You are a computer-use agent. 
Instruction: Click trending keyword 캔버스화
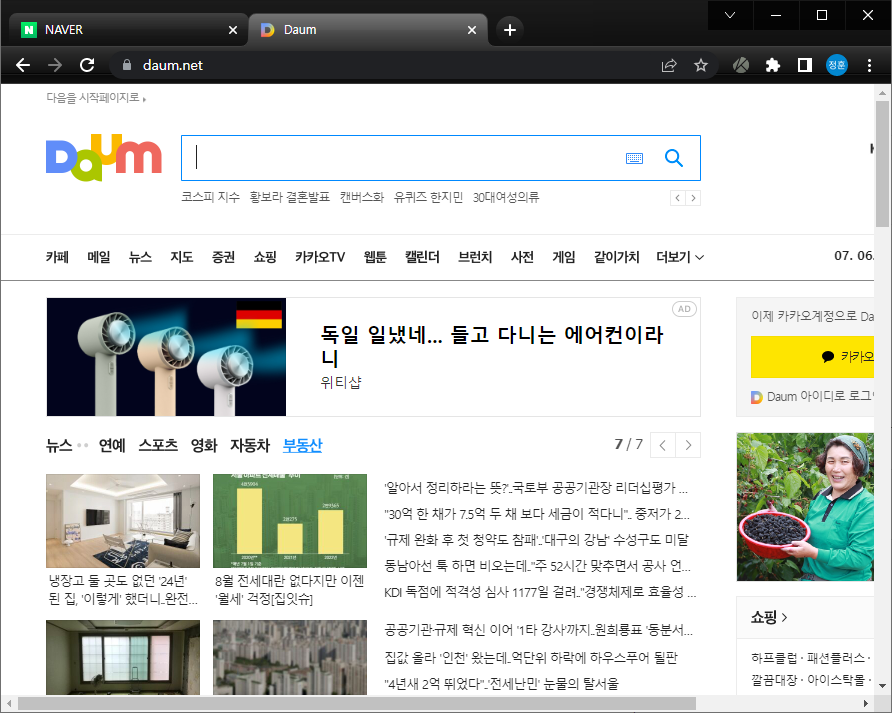(x=362, y=197)
